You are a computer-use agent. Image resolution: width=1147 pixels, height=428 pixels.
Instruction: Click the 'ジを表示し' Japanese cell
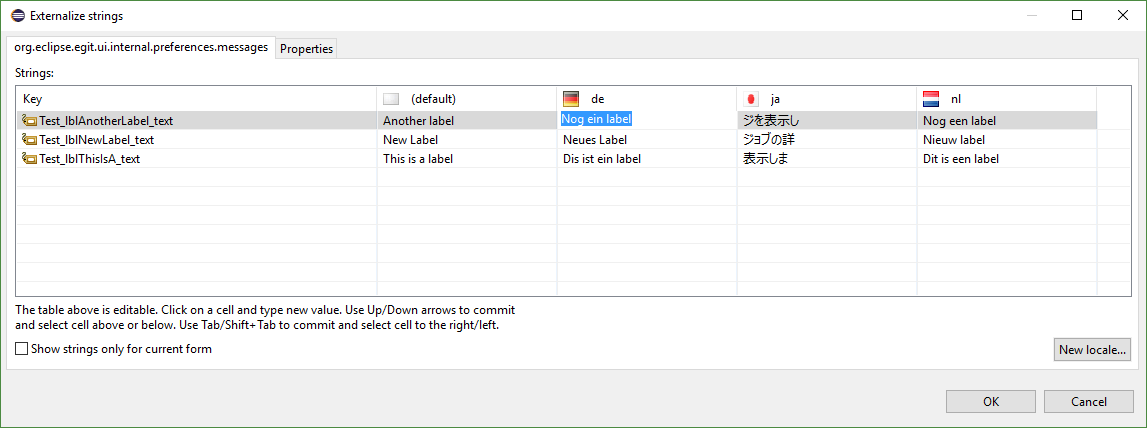click(x=827, y=121)
